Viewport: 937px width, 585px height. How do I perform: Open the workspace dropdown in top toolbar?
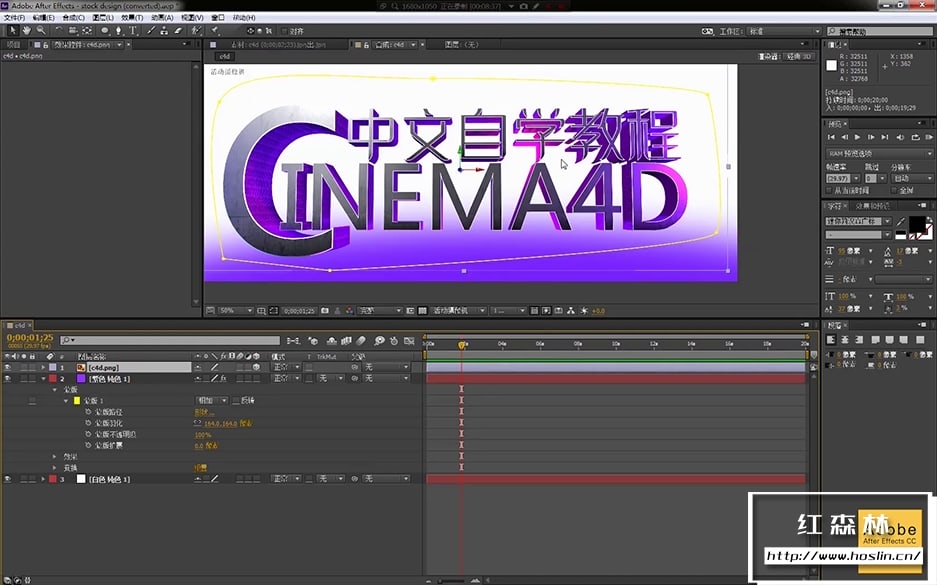[785, 31]
